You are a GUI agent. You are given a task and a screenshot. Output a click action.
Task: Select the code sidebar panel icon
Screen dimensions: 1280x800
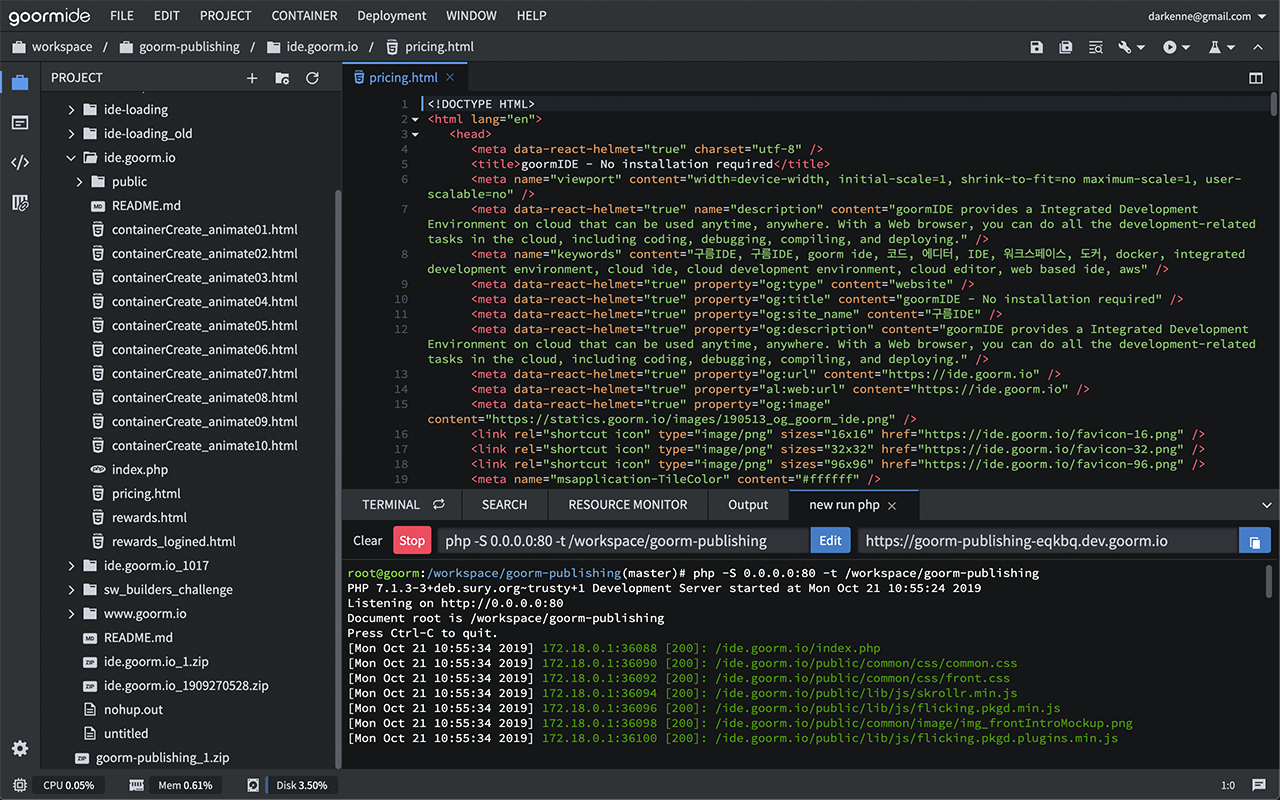pos(20,161)
